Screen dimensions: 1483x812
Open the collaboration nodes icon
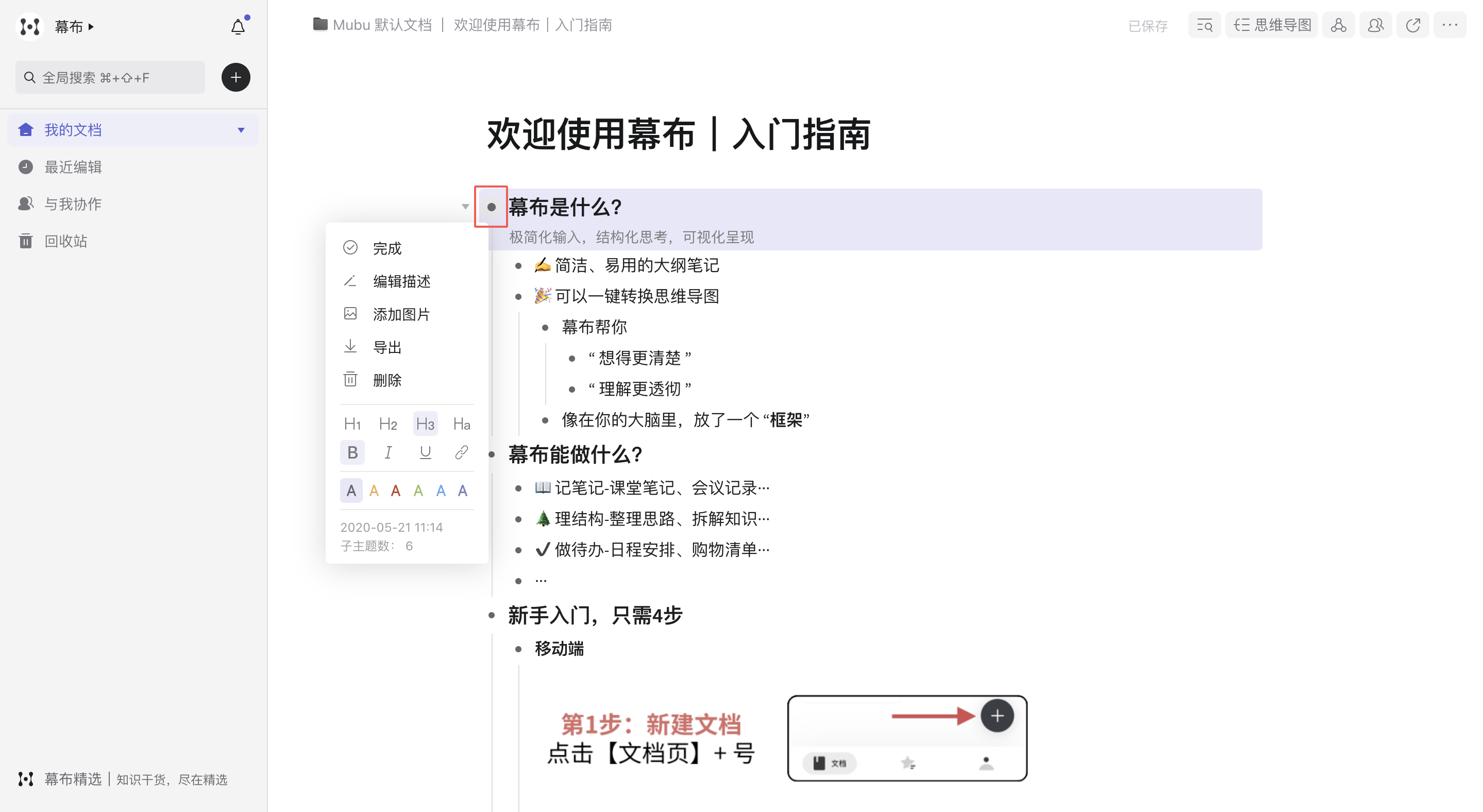click(x=1339, y=25)
